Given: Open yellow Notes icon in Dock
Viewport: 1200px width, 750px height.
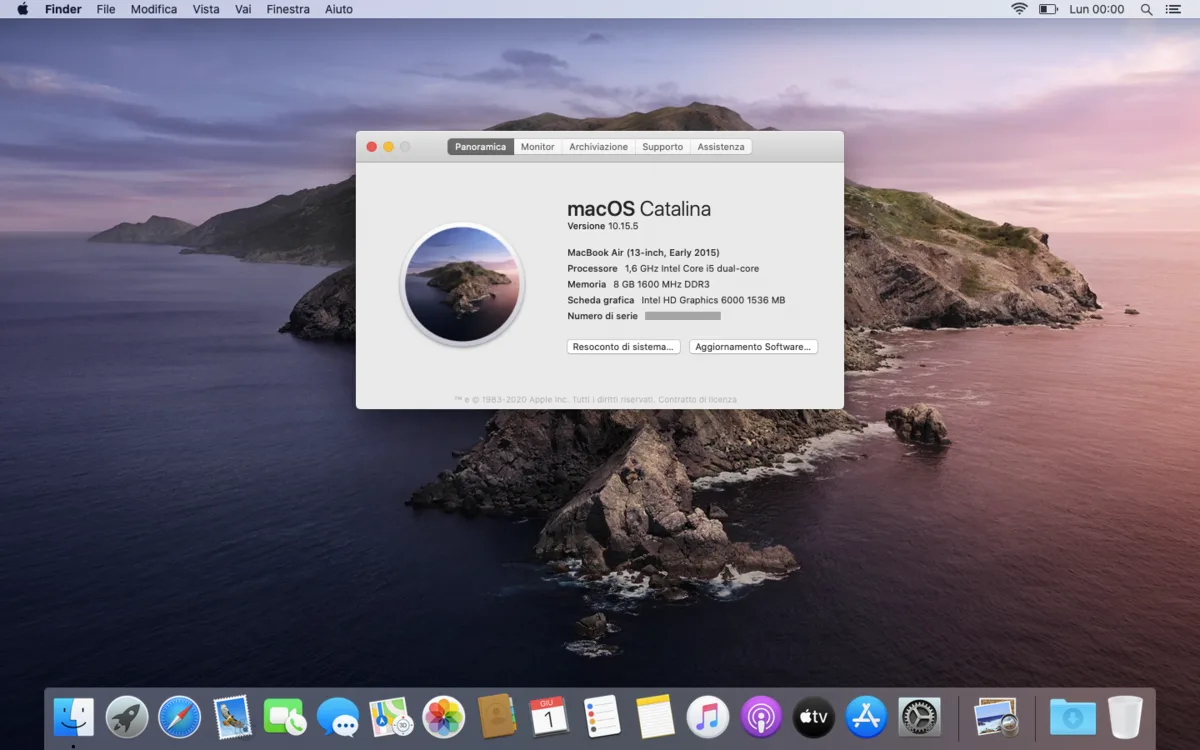Looking at the screenshot, I should click(655, 717).
